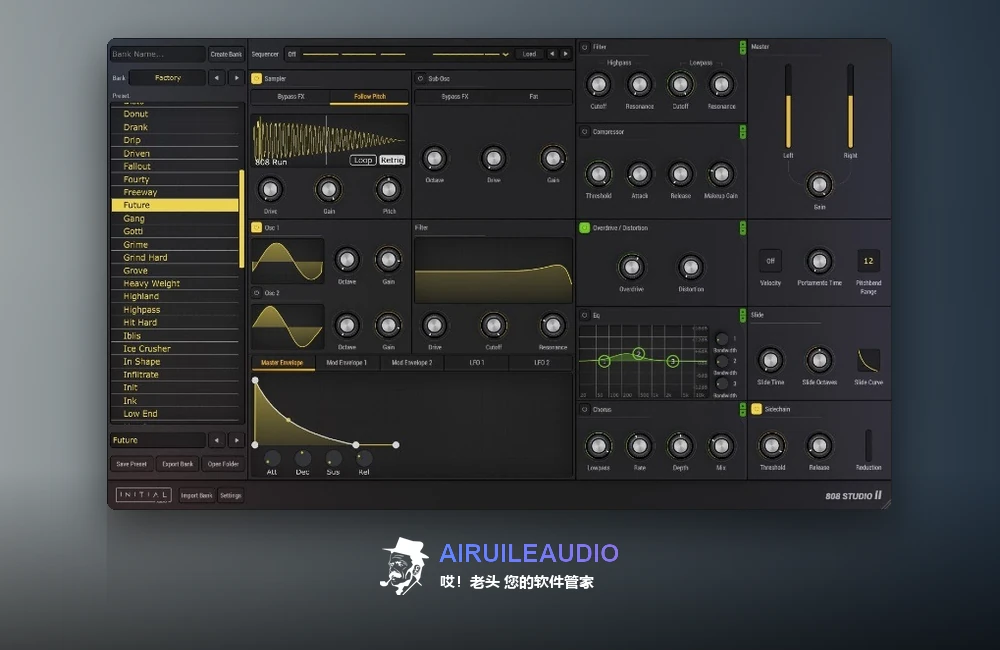Switch to the LFO 2 tab
This screenshot has width=1000, height=650.
[541, 363]
